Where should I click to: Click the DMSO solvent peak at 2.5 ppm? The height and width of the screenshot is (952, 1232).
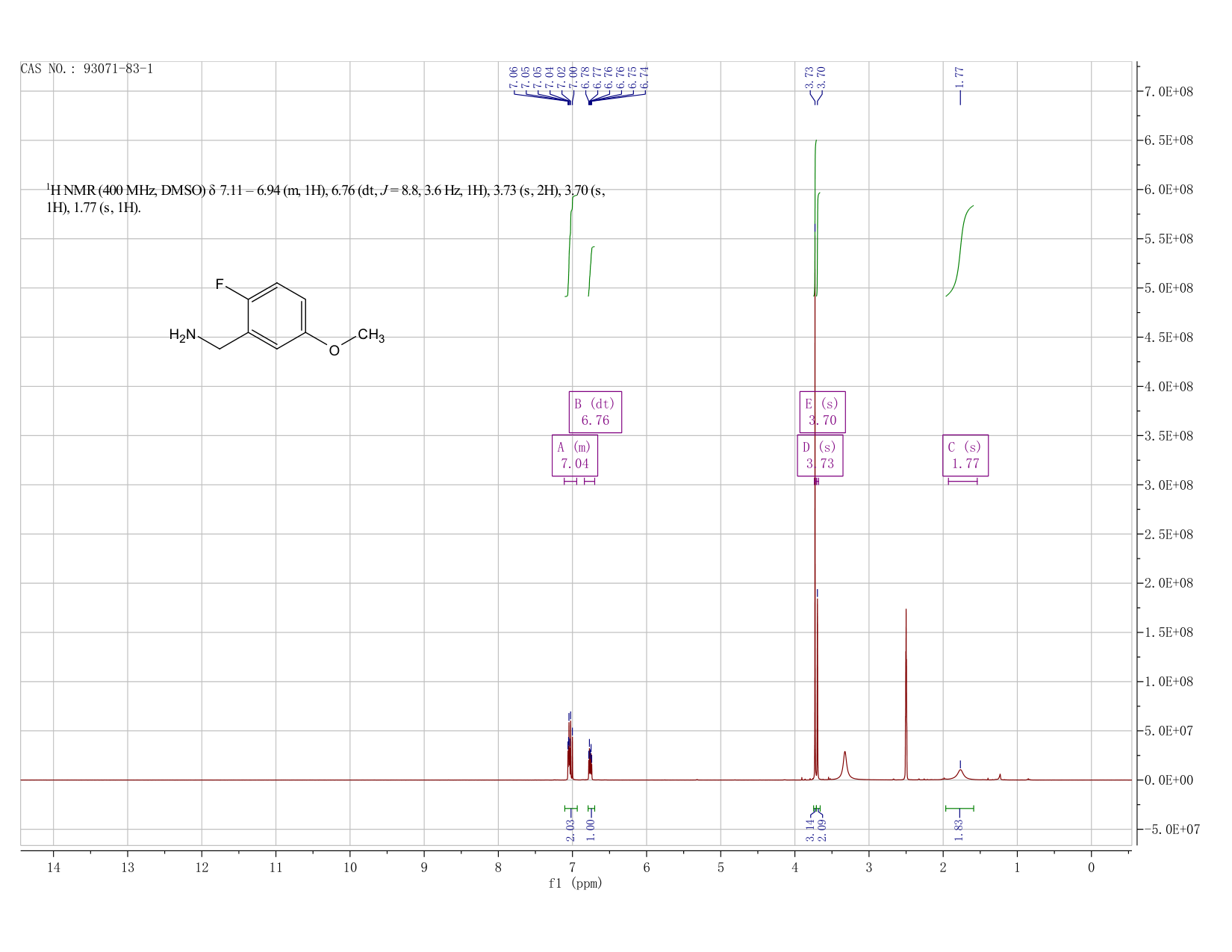pos(906,694)
